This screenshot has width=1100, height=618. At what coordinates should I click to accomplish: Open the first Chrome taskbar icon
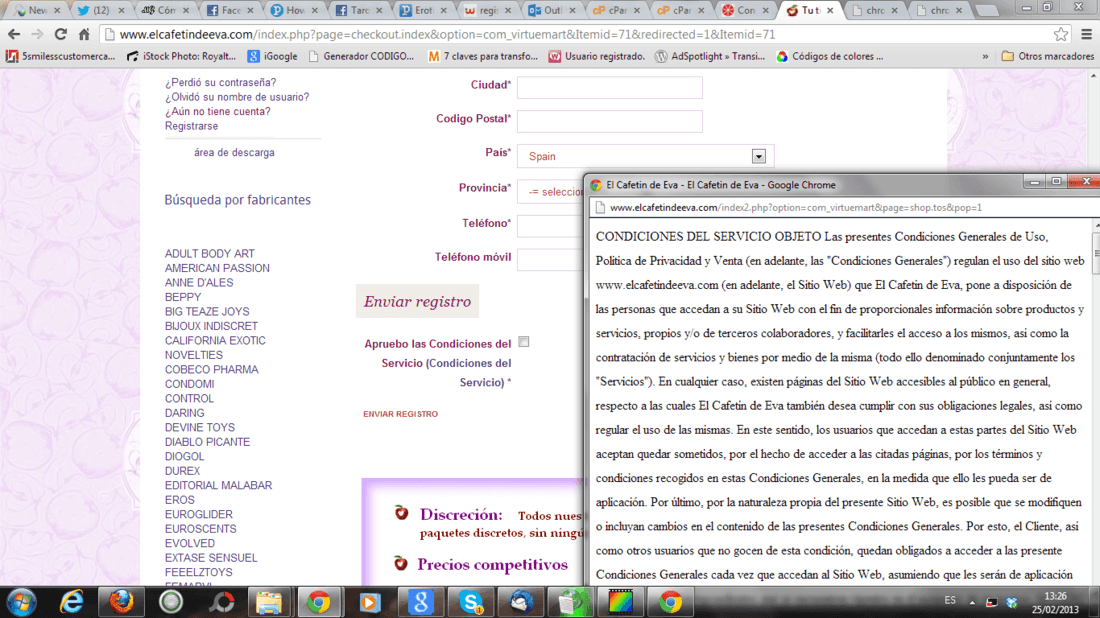click(x=319, y=602)
